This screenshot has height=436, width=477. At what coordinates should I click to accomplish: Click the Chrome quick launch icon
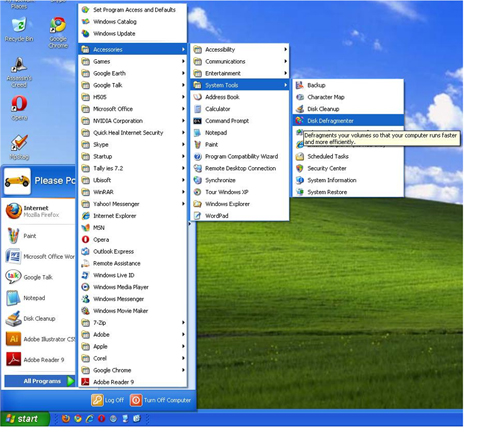(78, 419)
